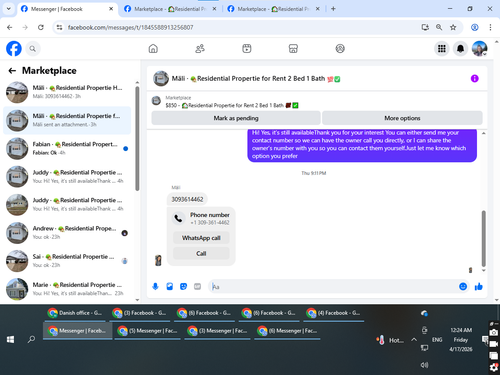Open second Juddy conversation with house photo

click(67, 204)
